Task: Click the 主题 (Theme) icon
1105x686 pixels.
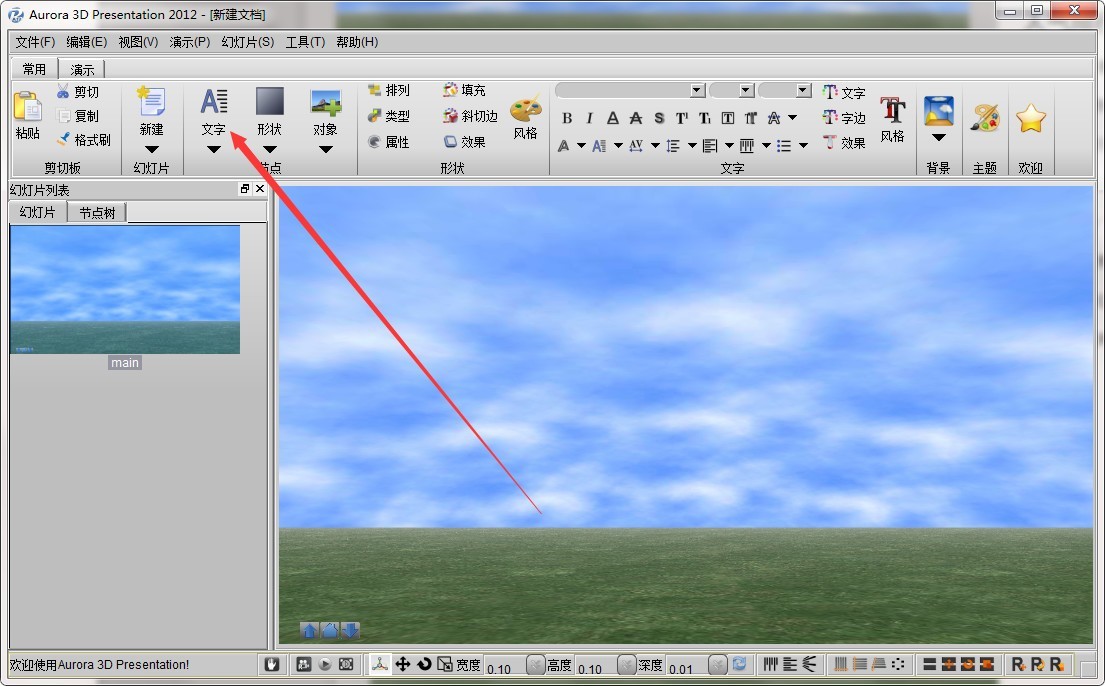Action: point(985,115)
